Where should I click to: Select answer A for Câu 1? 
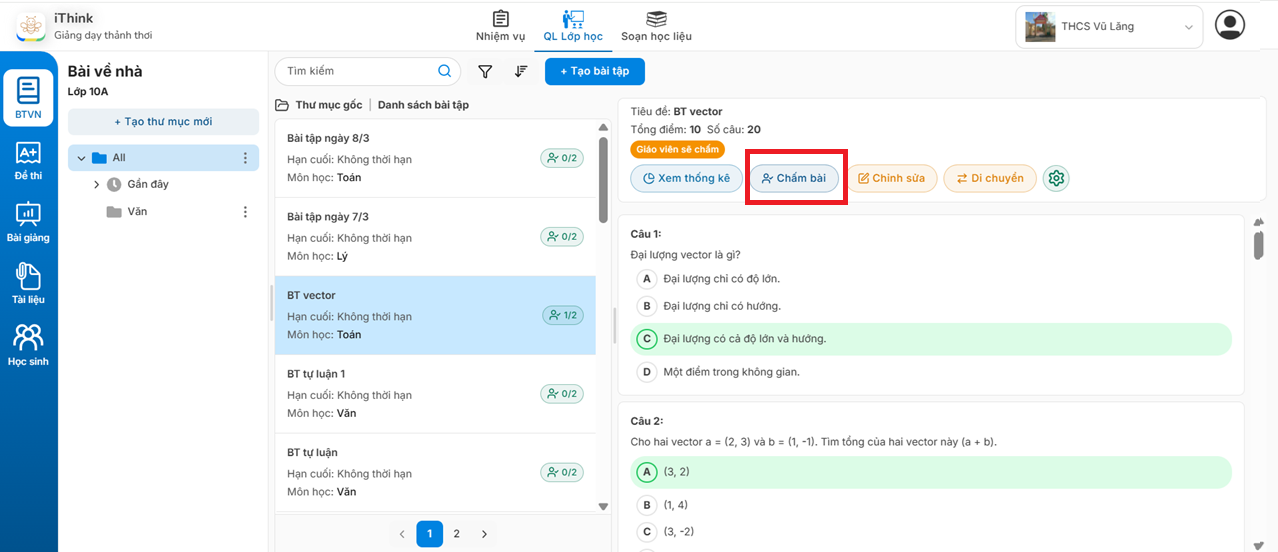pos(647,279)
